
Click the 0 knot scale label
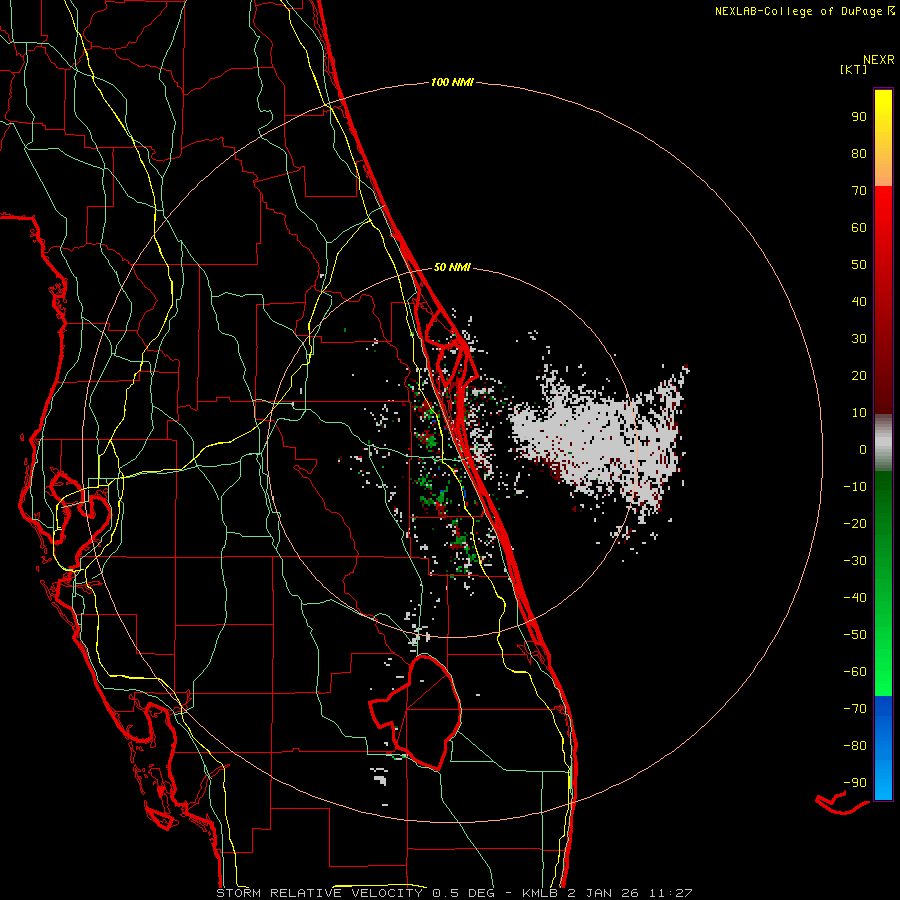pos(863,450)
